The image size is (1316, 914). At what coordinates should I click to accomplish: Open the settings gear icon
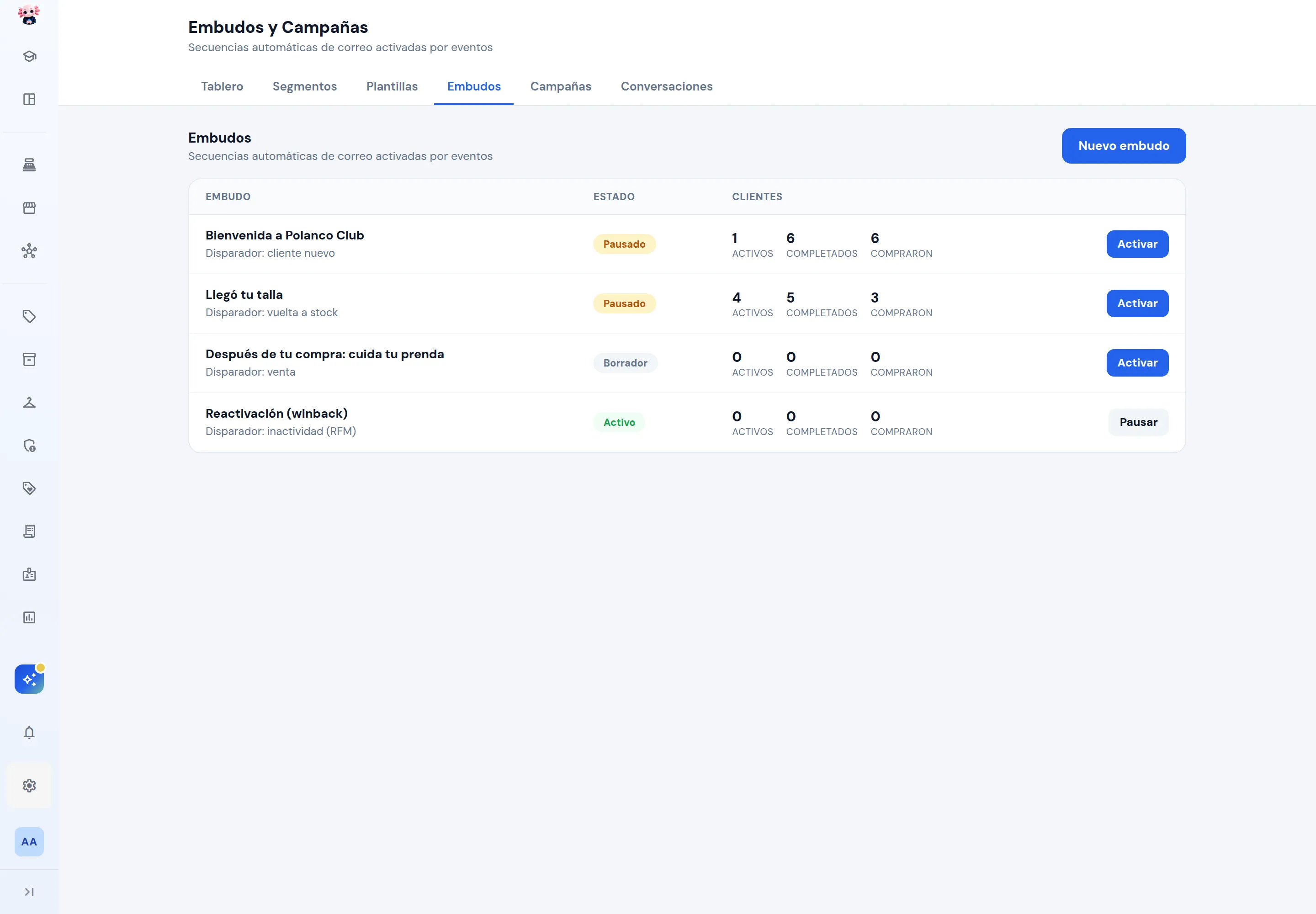click(x=29, y=786)
